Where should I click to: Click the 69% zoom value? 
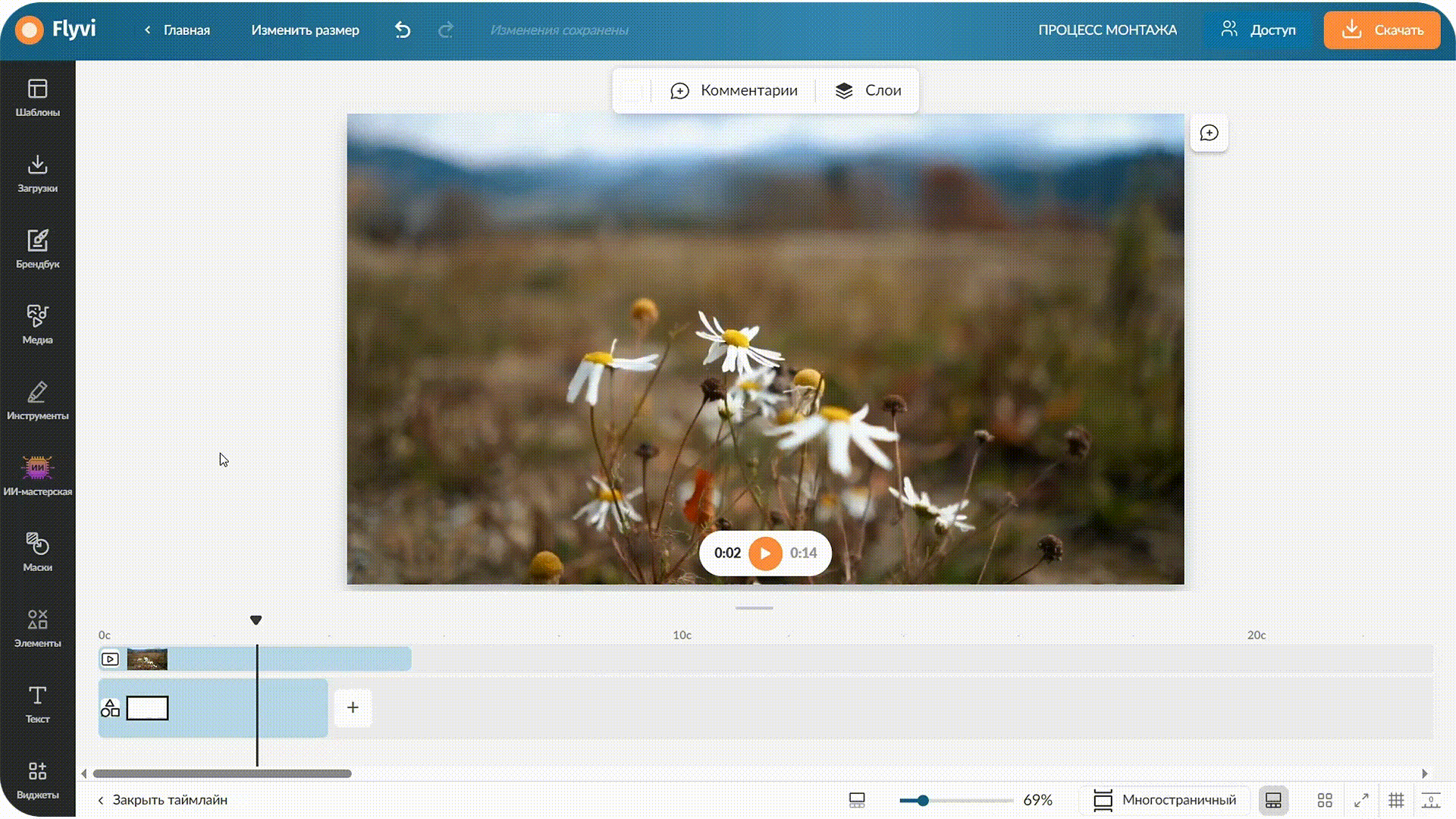pyautogui.click(x=1037, y=800)
